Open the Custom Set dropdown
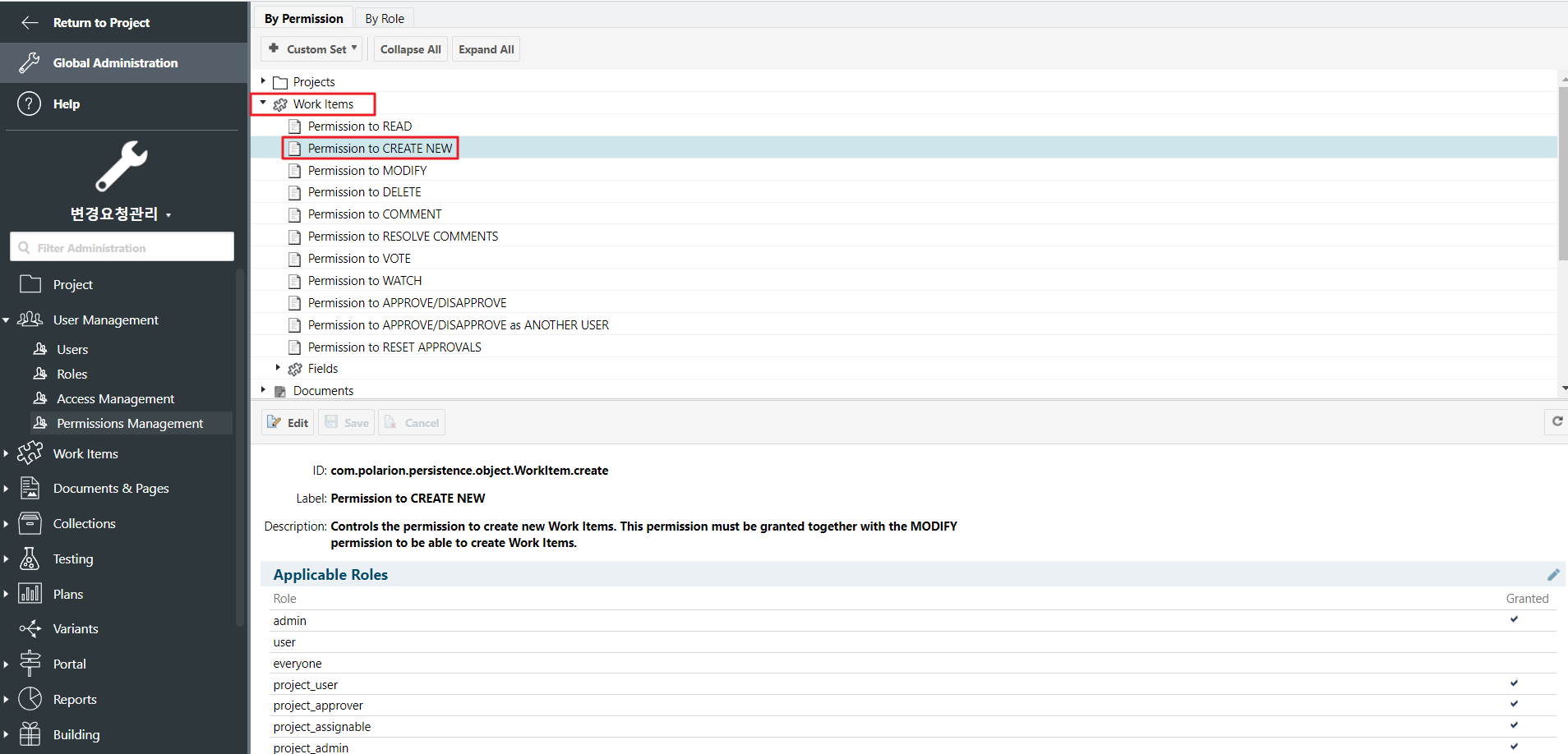This screenshot has height=754, width=1568. 313,49
